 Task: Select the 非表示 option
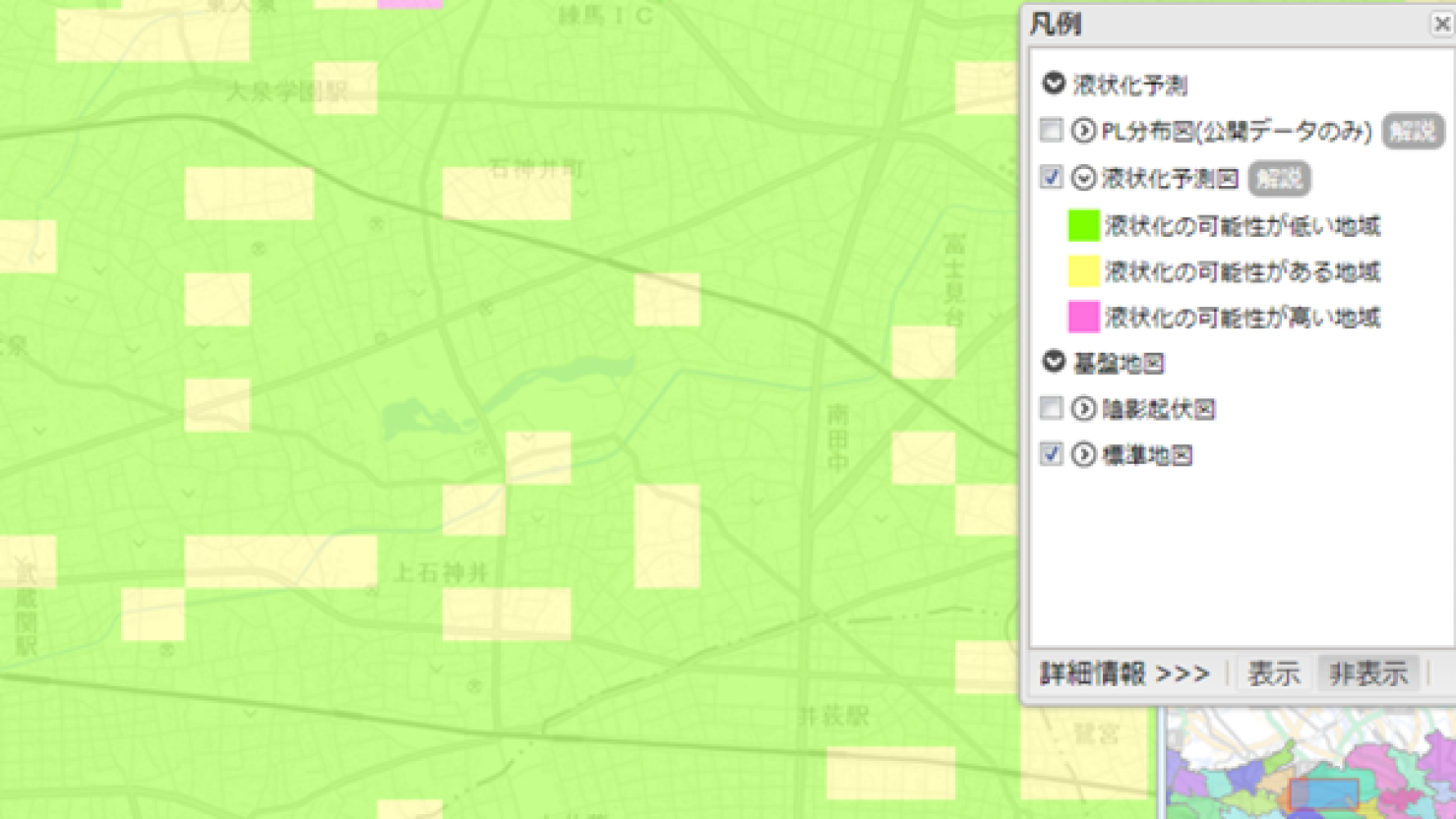(1366, 673)
